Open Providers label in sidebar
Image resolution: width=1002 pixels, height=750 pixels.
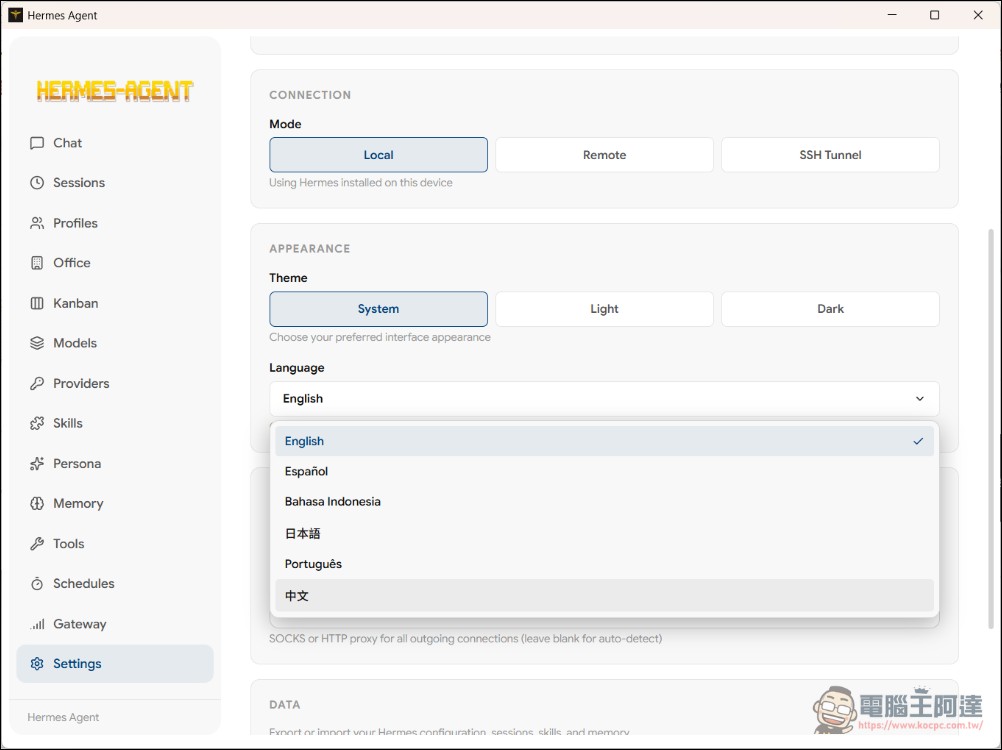pos(81,383)
